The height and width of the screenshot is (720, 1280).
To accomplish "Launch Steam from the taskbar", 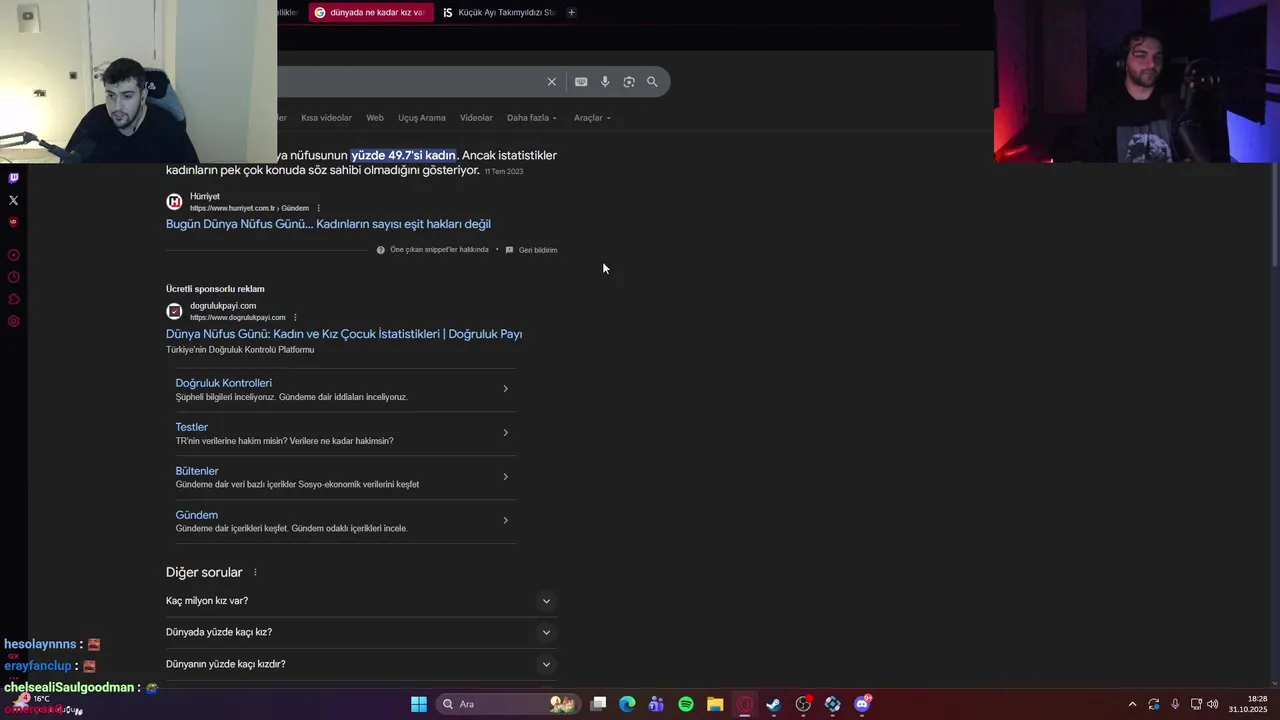I will tap(773, 704).
